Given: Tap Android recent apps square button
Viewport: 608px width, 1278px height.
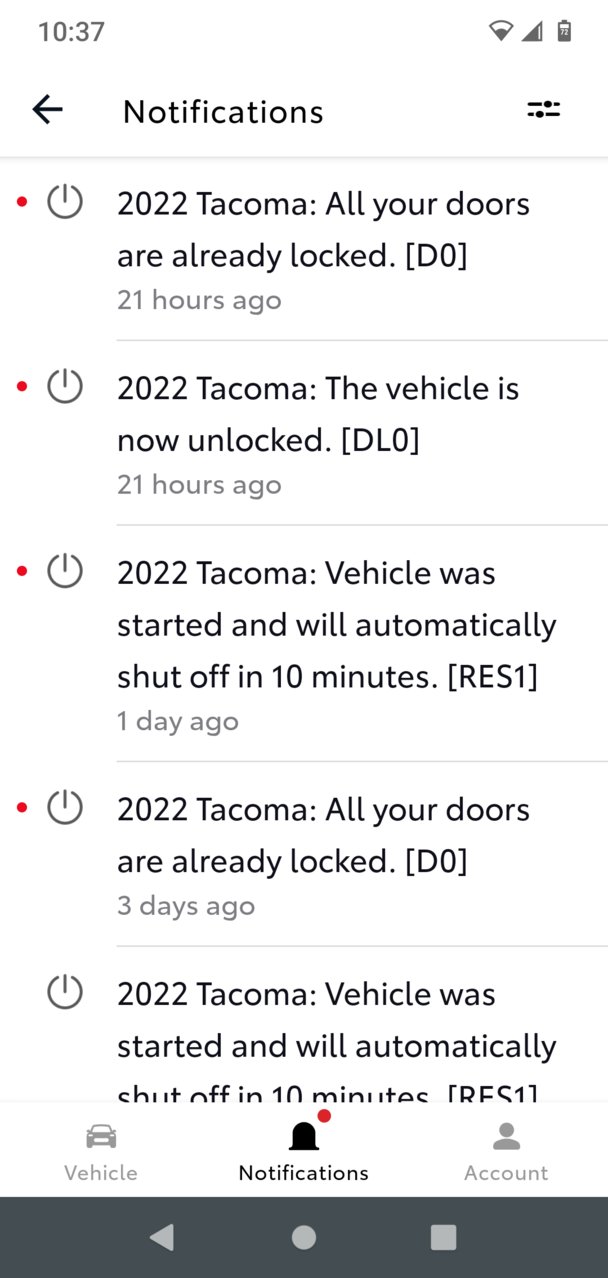Looking at the screenshot, I should coord(443,1237).
